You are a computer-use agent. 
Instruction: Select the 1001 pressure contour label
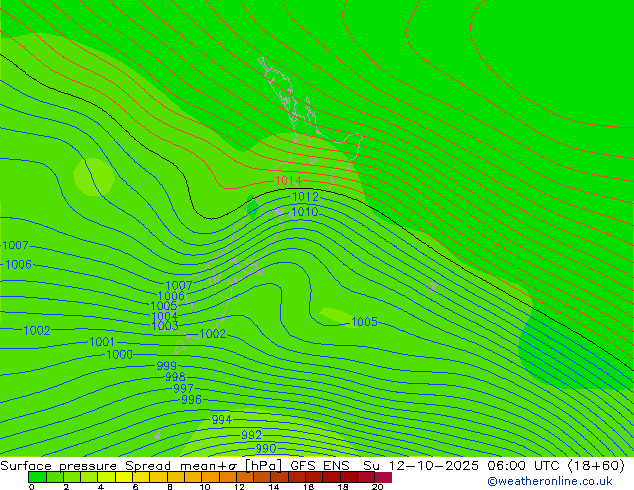[x=102, y=342]
